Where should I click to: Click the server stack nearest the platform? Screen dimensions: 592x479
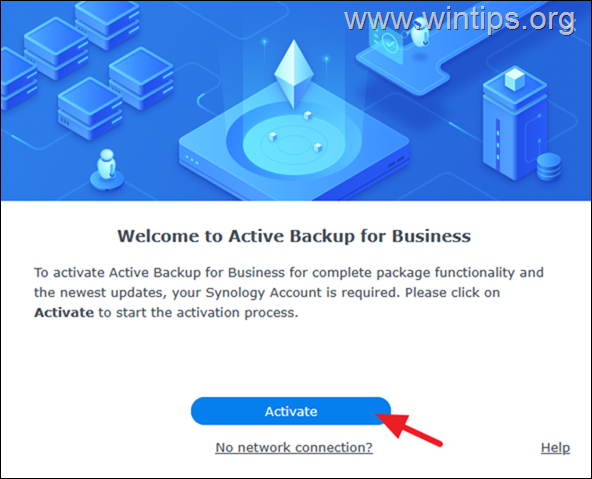click(x=141, y=78)
